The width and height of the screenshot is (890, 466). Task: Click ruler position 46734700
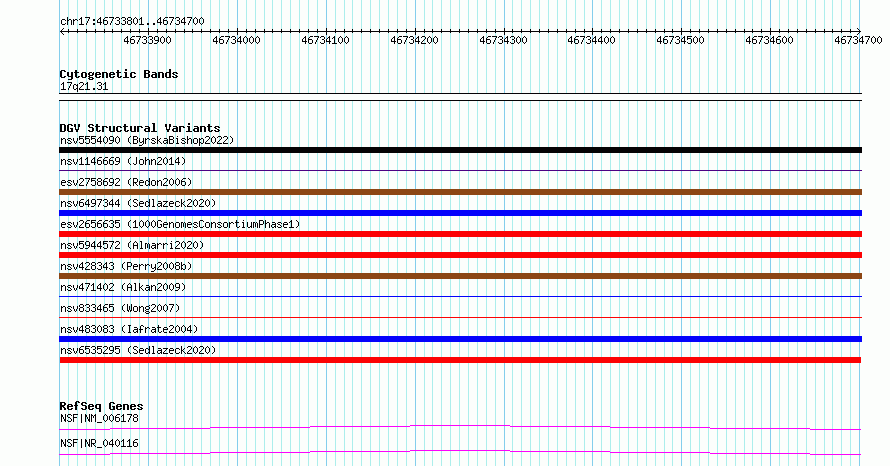(x=858, y=40)
